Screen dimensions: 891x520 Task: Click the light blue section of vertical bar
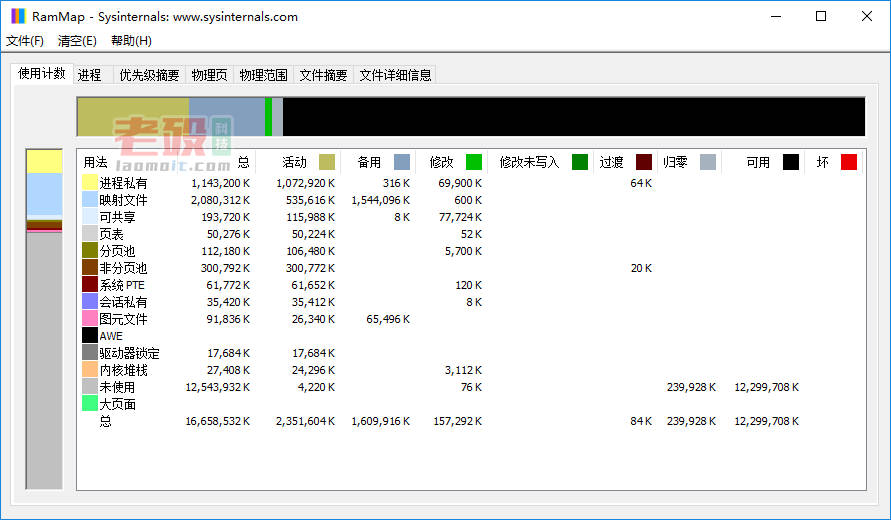tap(44, 194)
